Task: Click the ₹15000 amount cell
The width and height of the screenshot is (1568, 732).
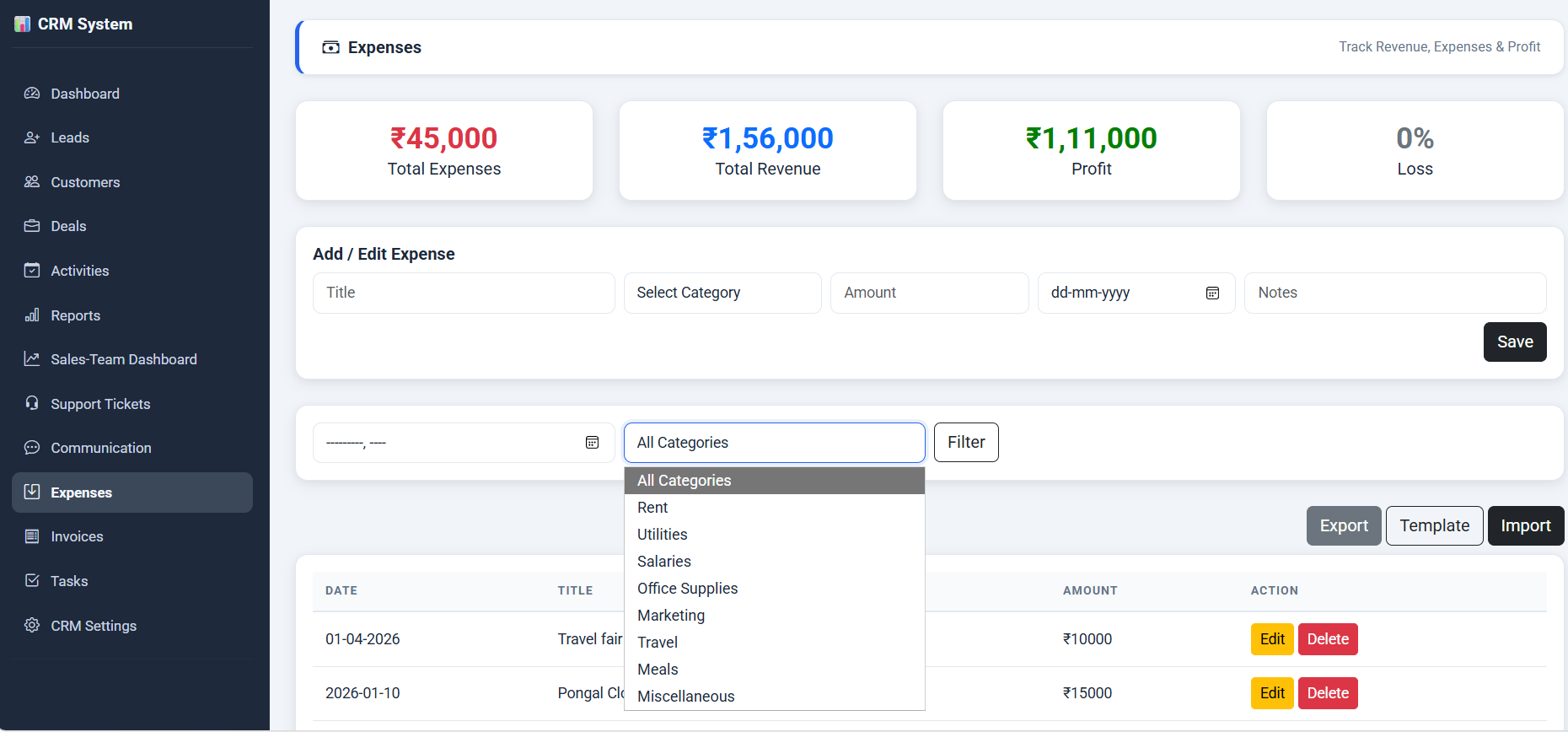Action: coord(1087,693)
